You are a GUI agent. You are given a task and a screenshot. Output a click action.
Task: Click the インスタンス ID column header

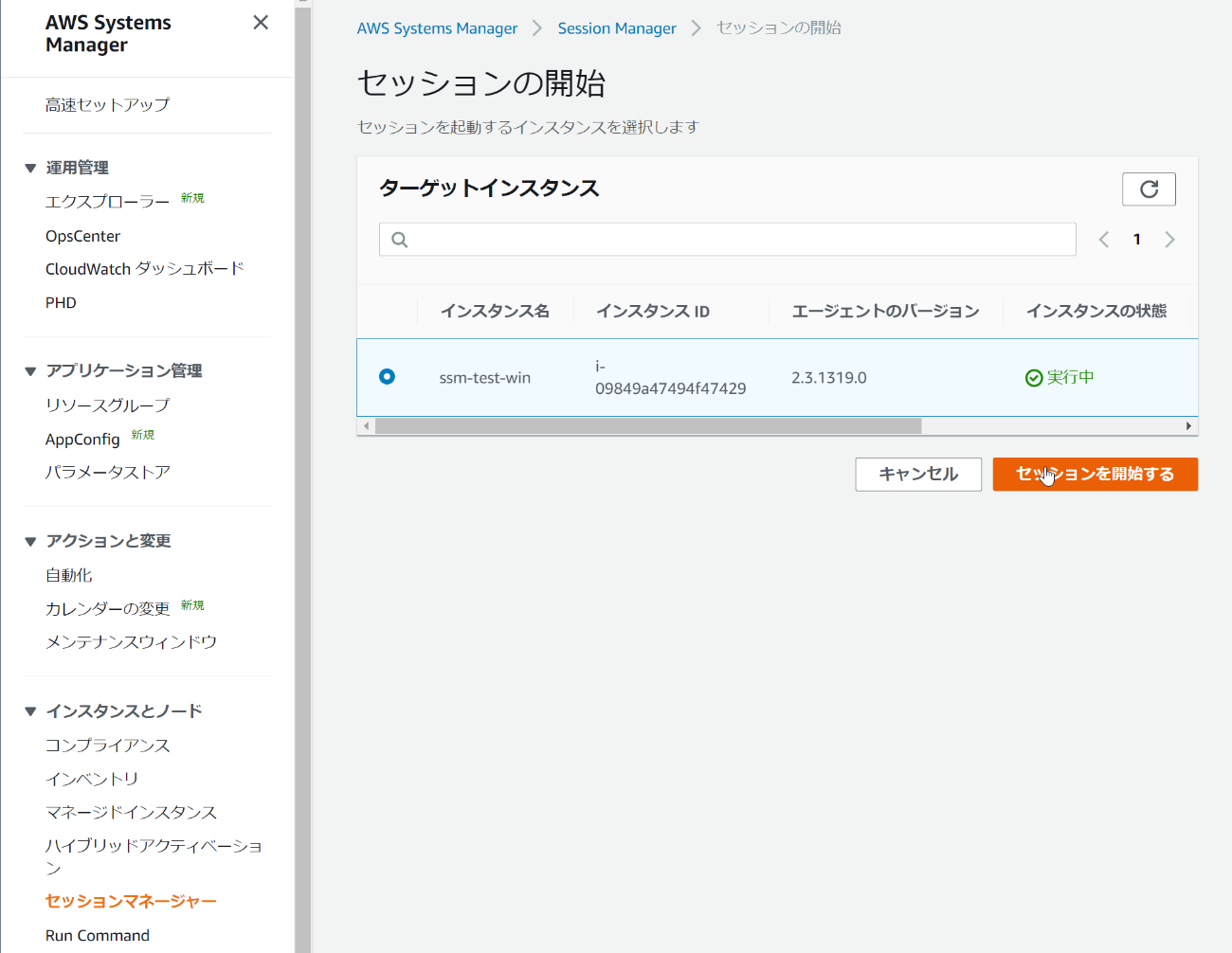(x=653, y=312)
